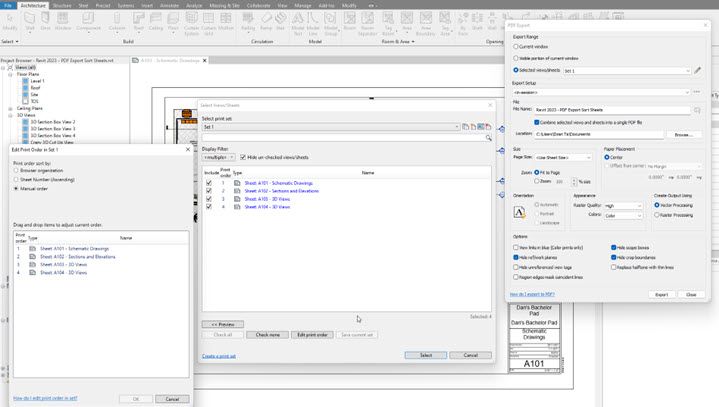The width and height of the screenshot is (719, 407).
Task: Switch to the Annotate ribbon tab
Action: point(169,6)
